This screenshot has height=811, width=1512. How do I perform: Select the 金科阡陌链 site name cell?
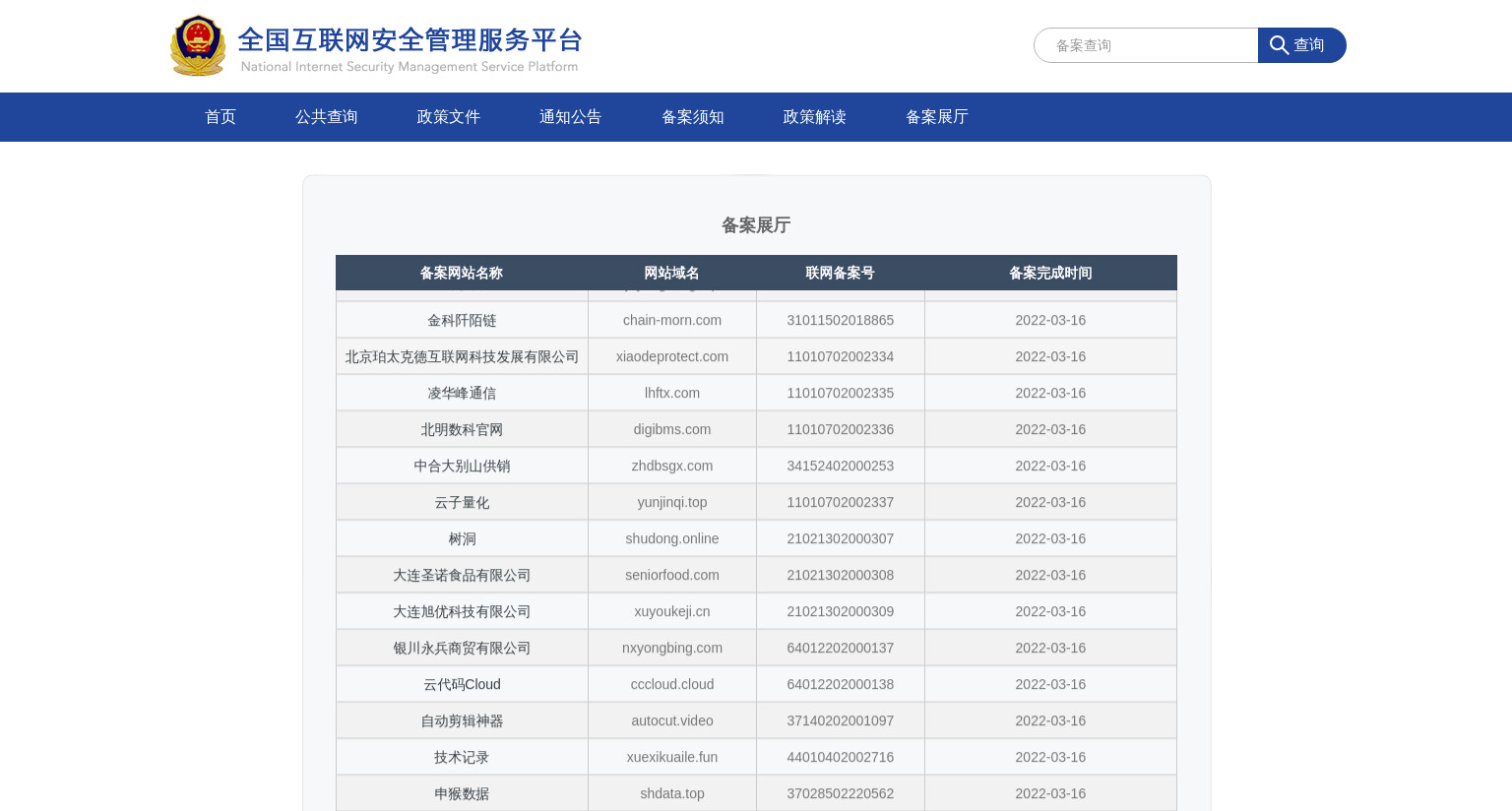tap(462, 320)
